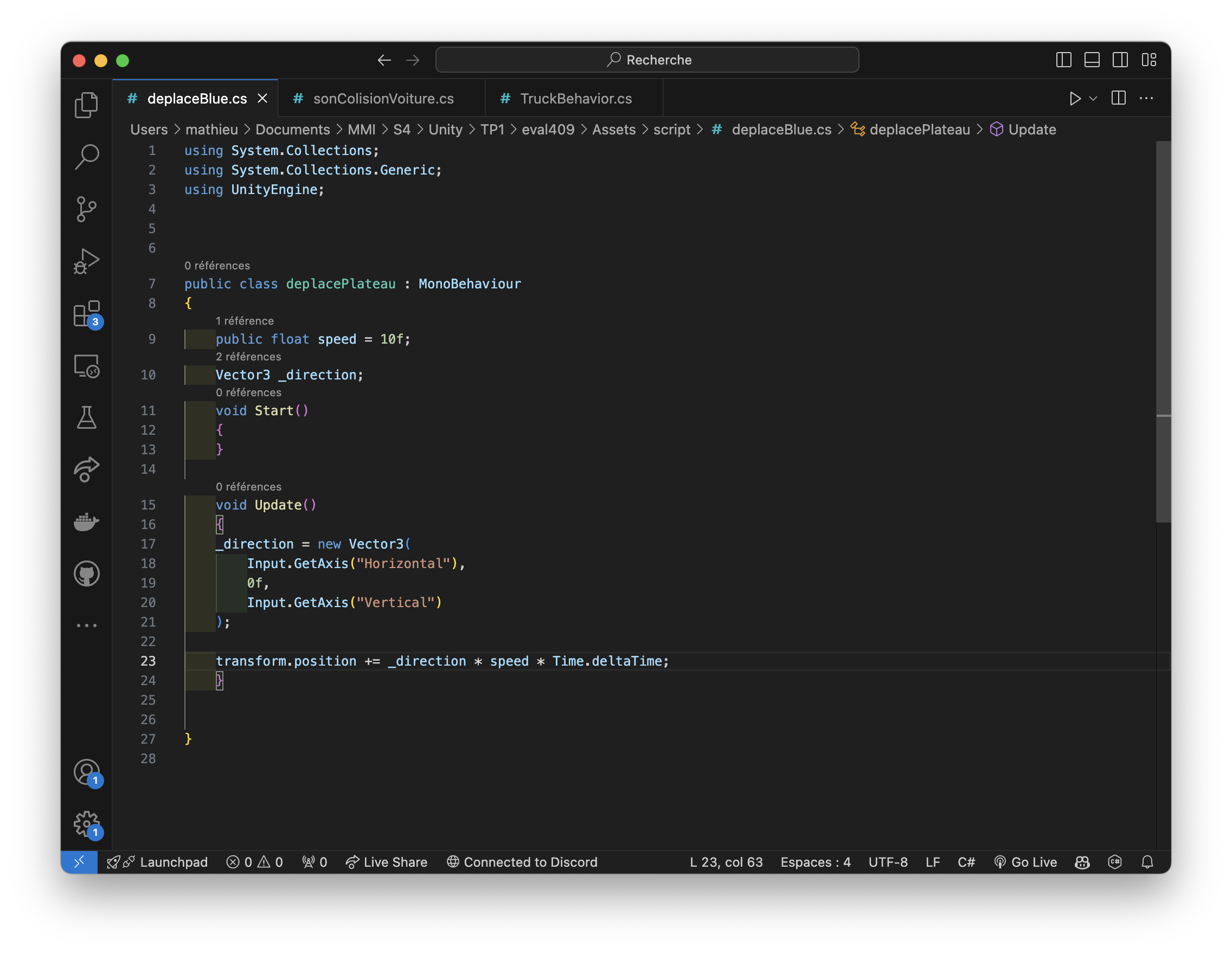Run the file with the play button

coord(1075,99)
